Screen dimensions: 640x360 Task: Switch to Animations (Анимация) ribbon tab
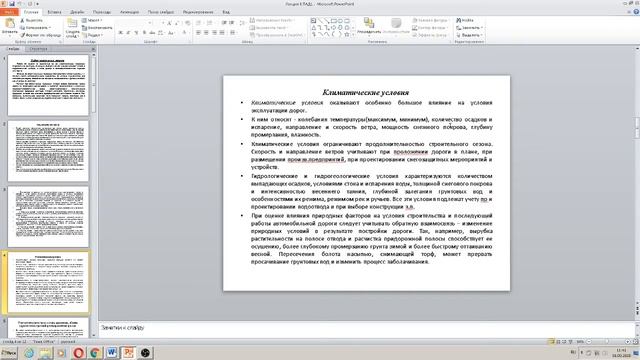[x=129, y=12]
